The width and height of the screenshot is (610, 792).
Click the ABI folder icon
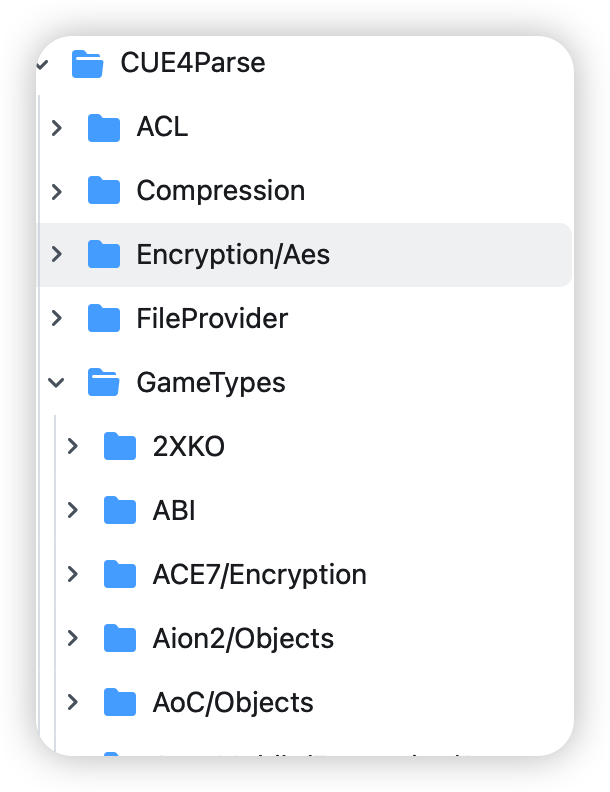pos(119,511)
